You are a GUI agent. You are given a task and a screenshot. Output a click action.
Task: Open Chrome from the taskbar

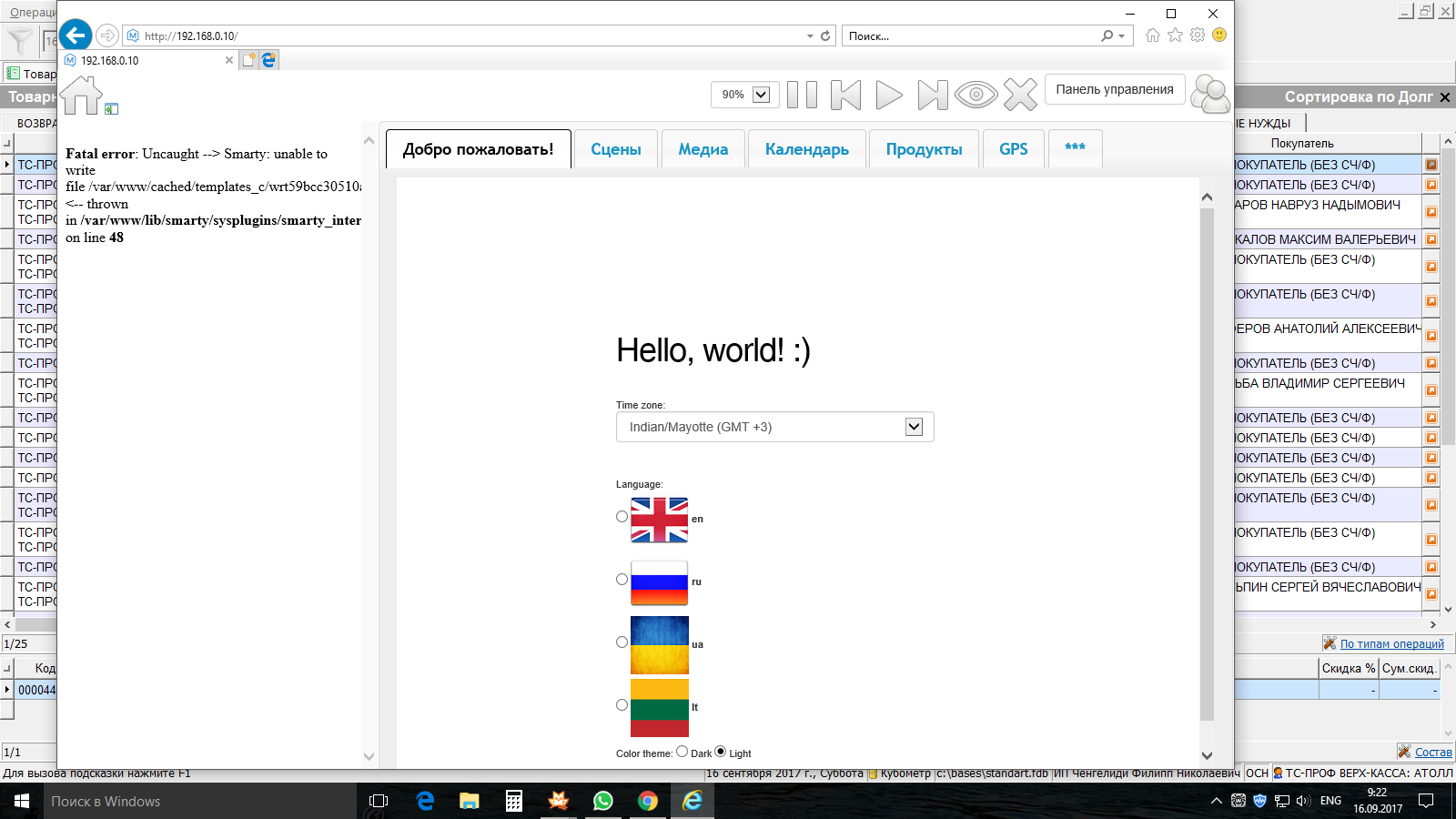[x=648, y=801]
